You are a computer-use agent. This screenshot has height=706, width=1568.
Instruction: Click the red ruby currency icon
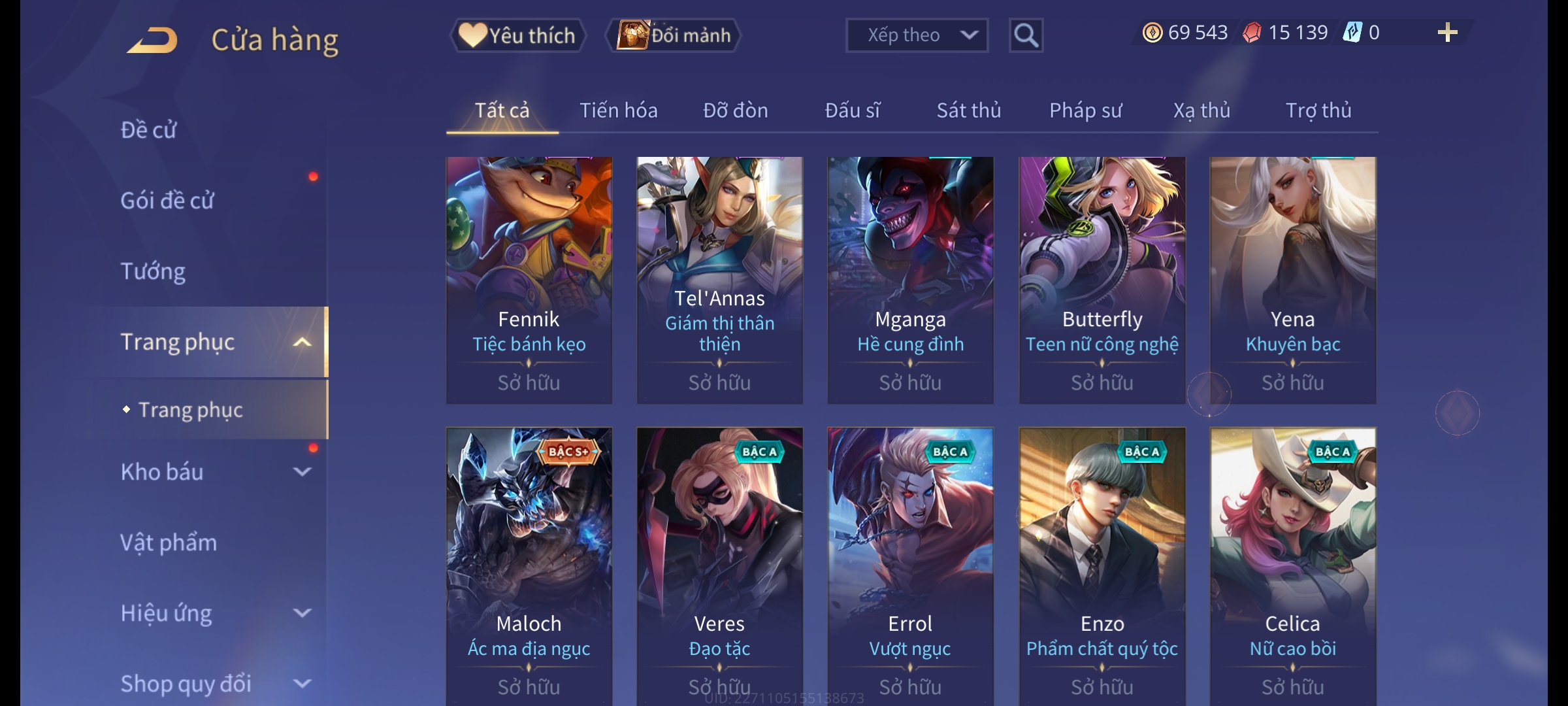pyautogui.click(x=1252, y=33)
